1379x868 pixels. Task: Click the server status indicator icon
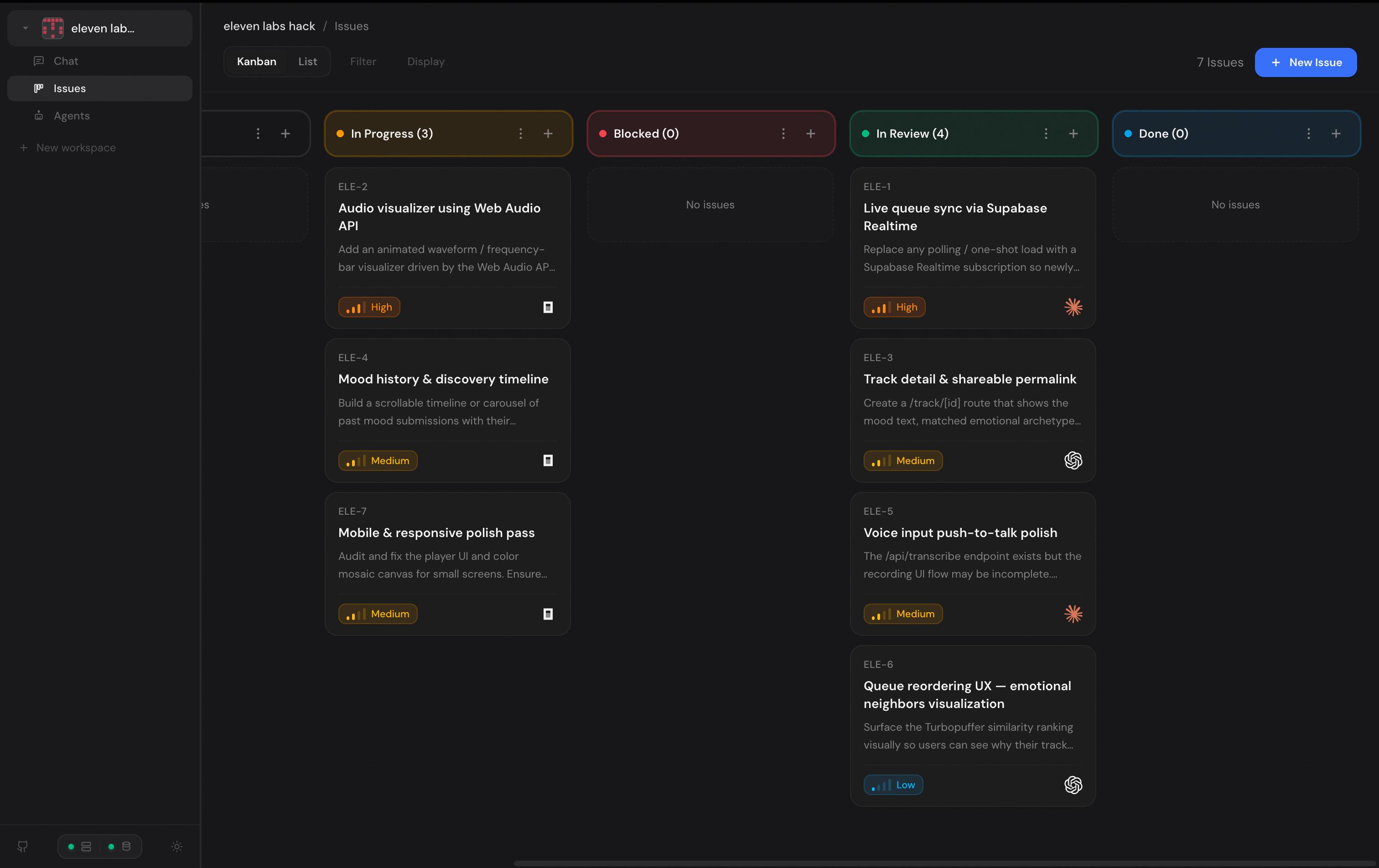[x=87, y=846]
